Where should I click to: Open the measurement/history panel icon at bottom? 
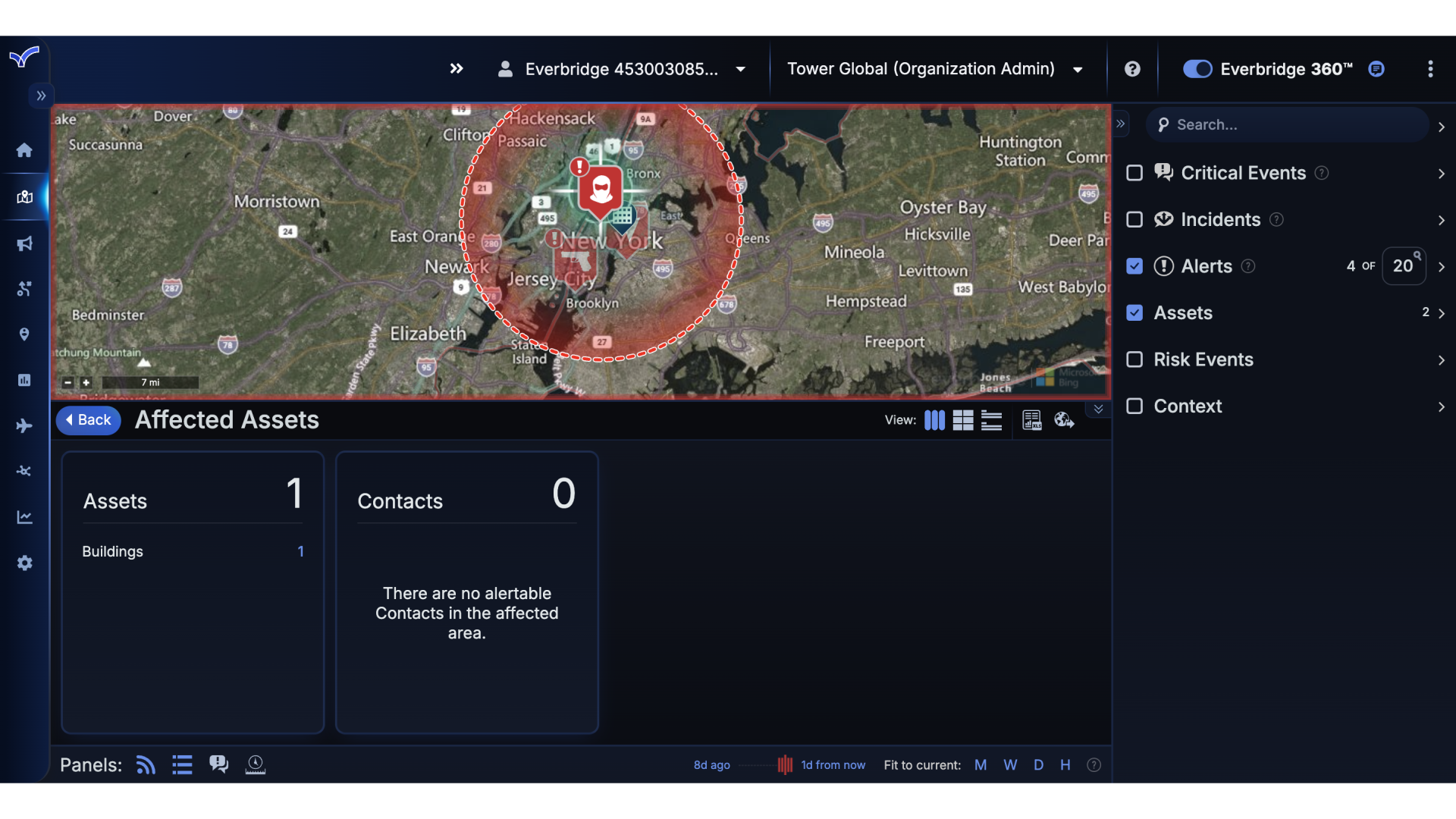(255, 764)
